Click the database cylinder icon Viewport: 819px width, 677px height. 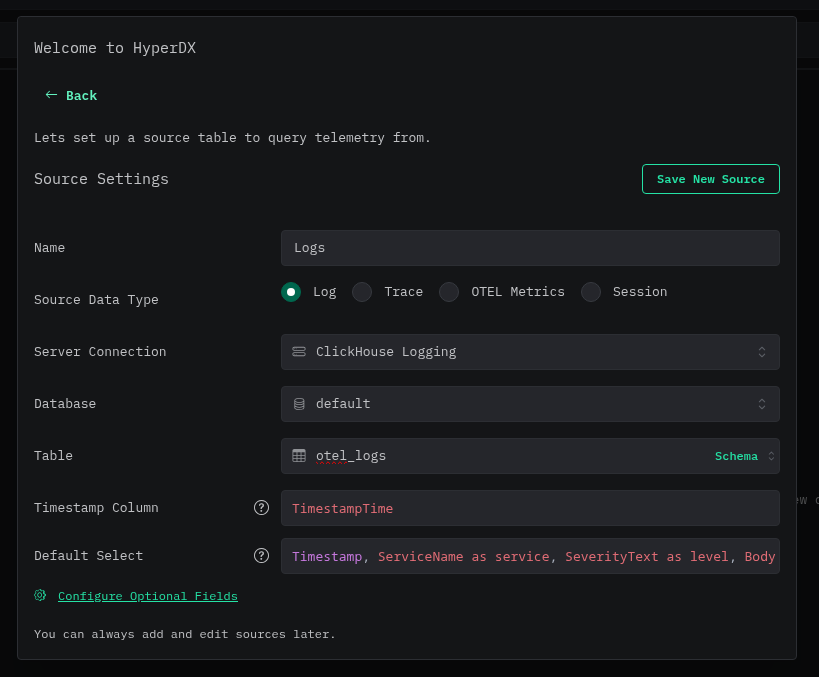(x=299, y=404)
